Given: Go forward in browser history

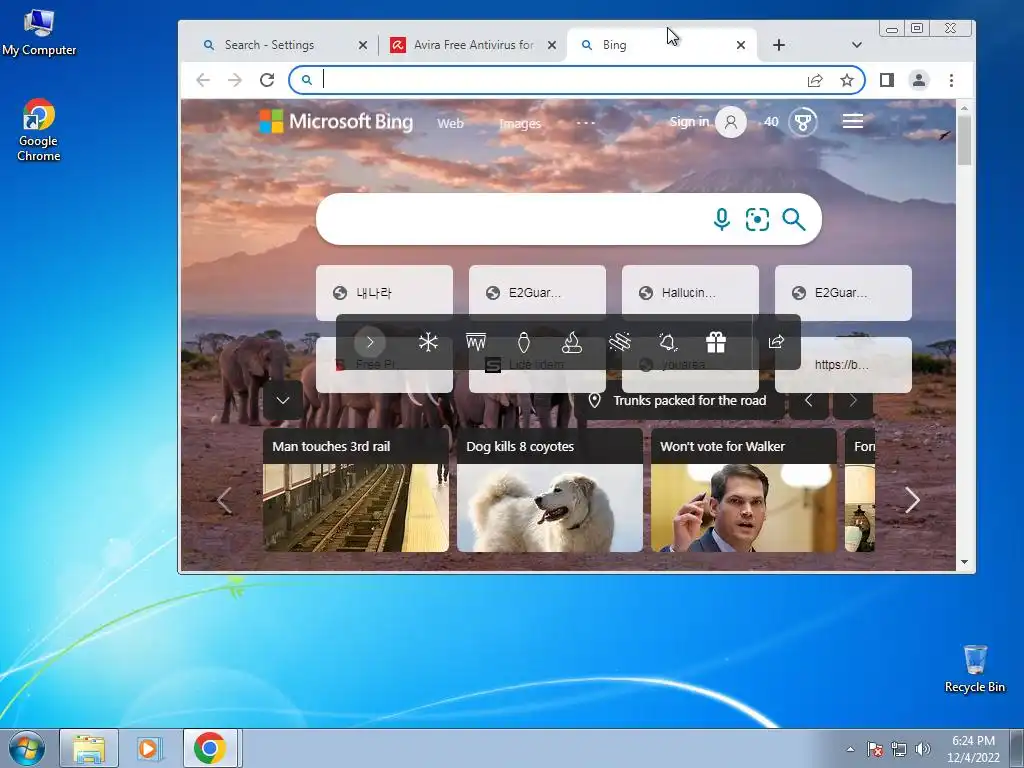Looking at the screenshot, I should (234, 80).
